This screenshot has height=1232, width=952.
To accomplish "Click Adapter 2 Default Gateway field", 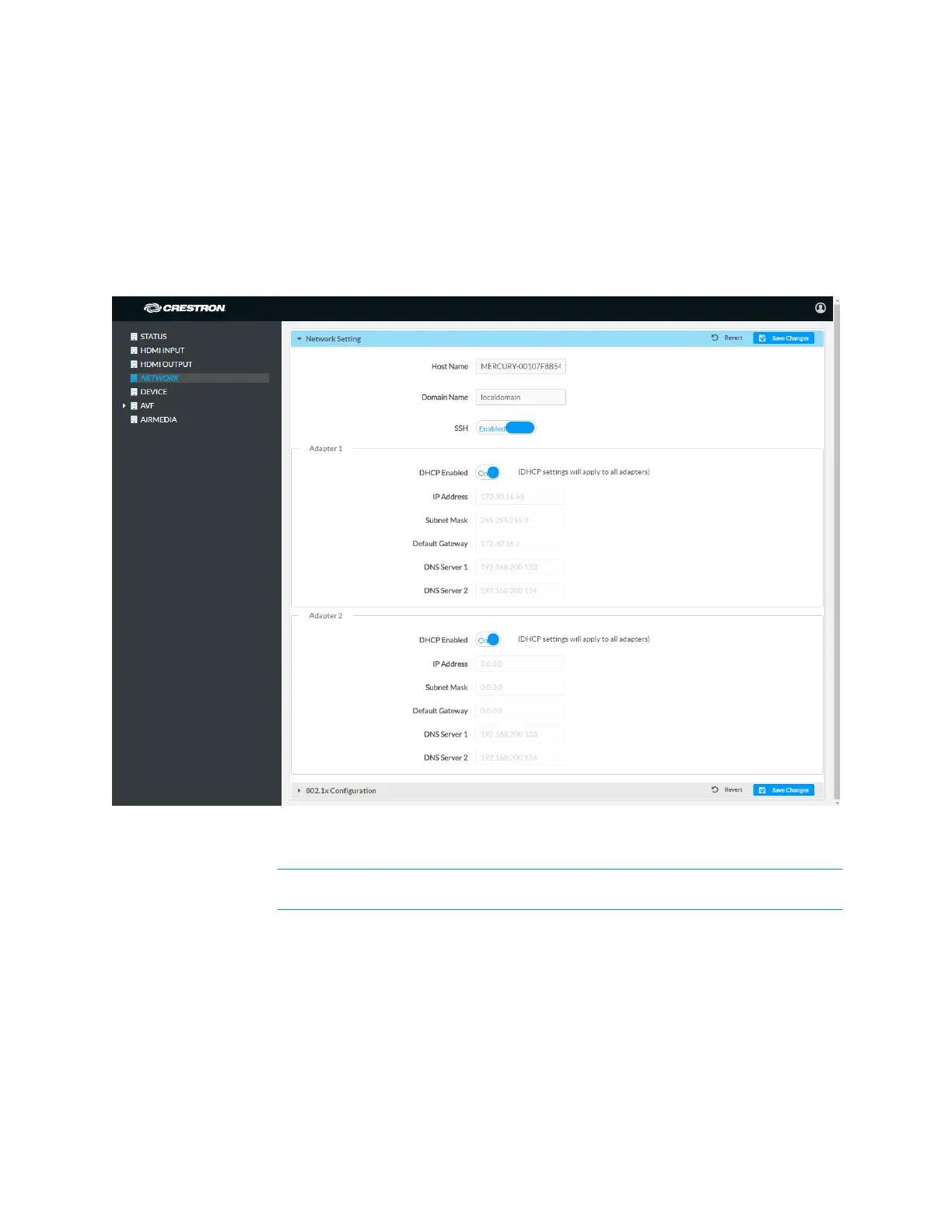I will point(520,711).
